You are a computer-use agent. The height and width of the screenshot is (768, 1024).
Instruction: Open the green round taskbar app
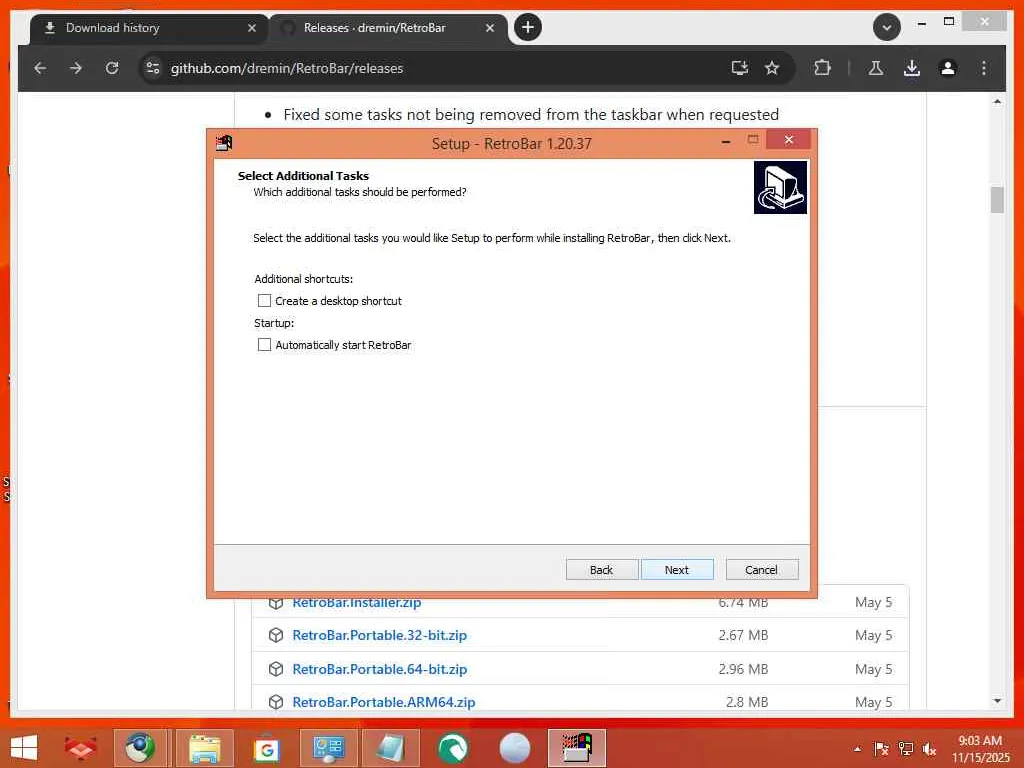pos(453,748)
